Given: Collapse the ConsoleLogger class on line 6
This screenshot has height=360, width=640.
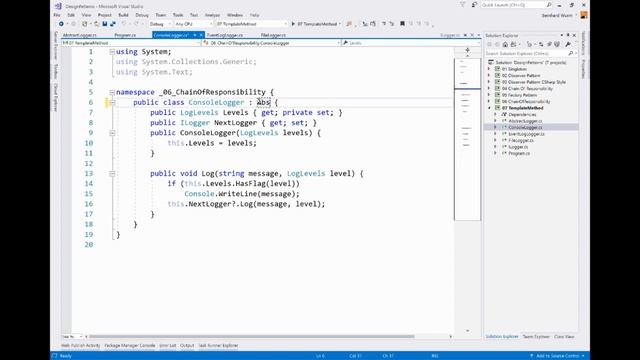Looking at the screenshot, I should tap(112, 103).
